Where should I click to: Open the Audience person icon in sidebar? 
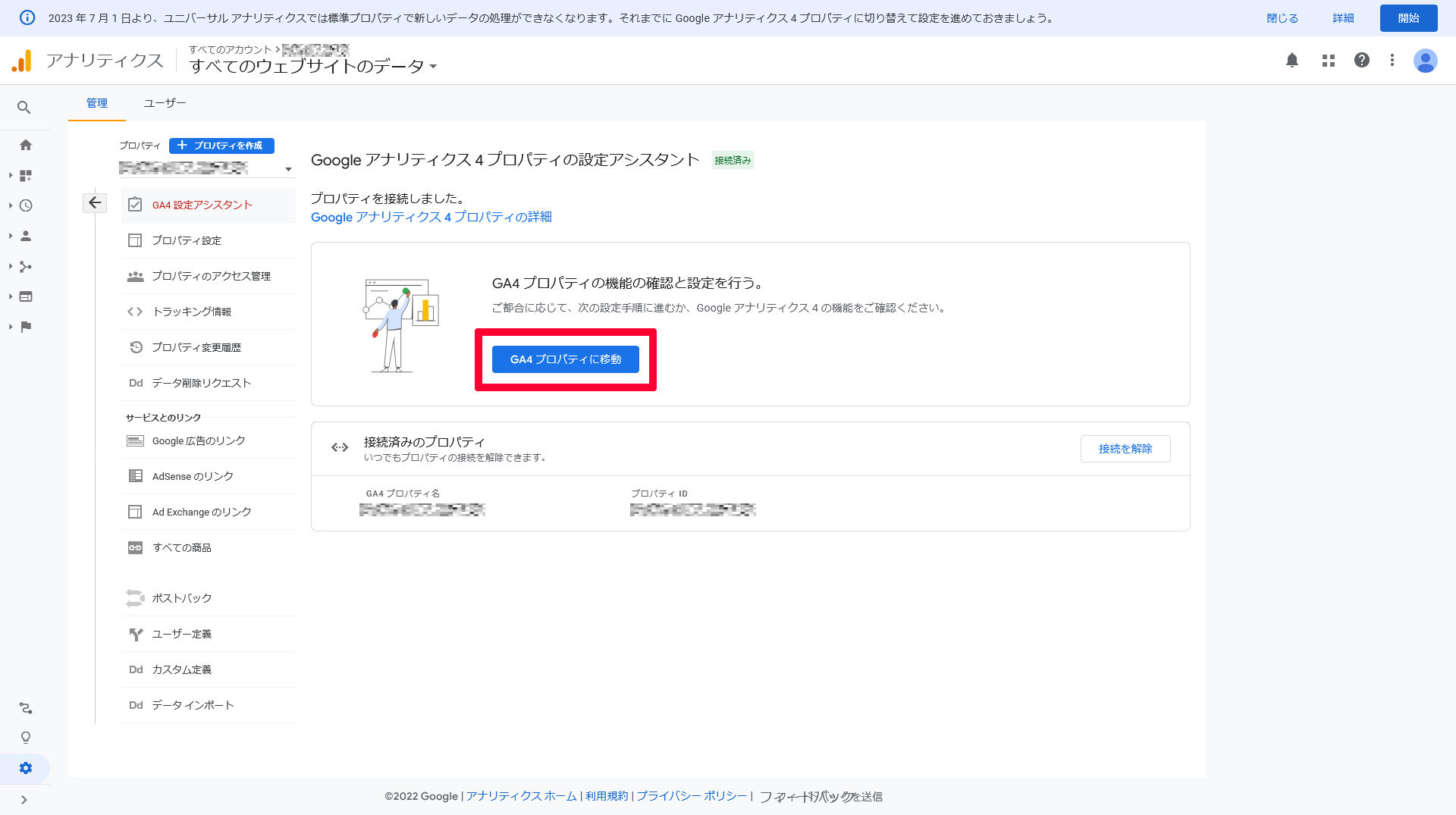pos(26,236)
